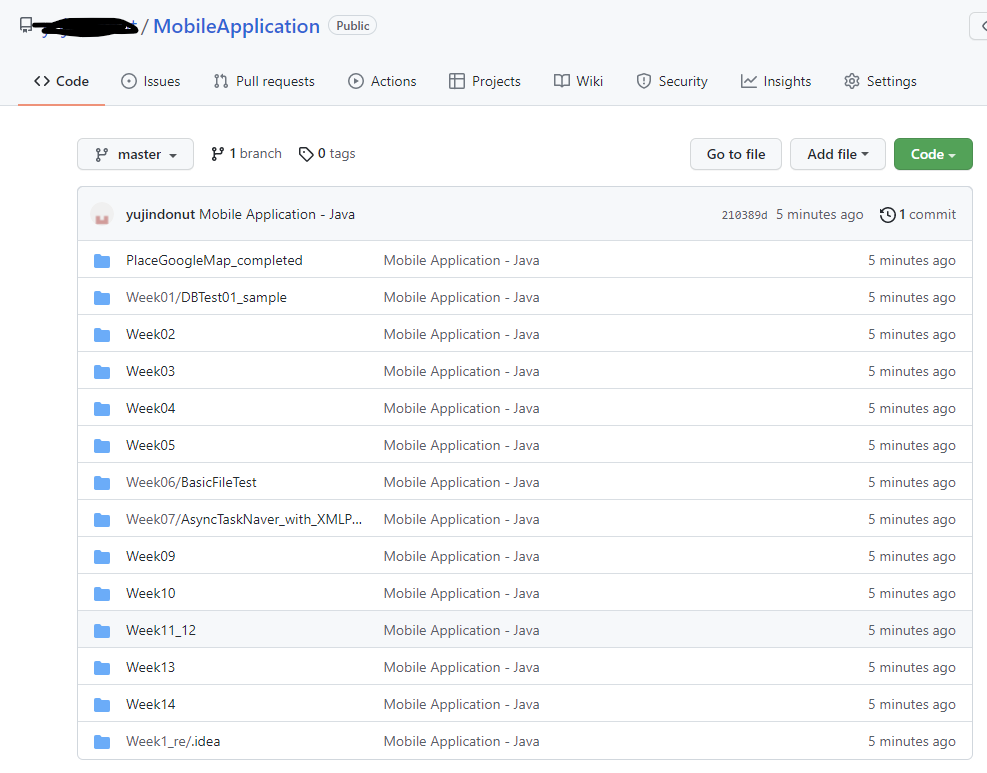
Task: Open the Actions tab
Action: (382, 81)
